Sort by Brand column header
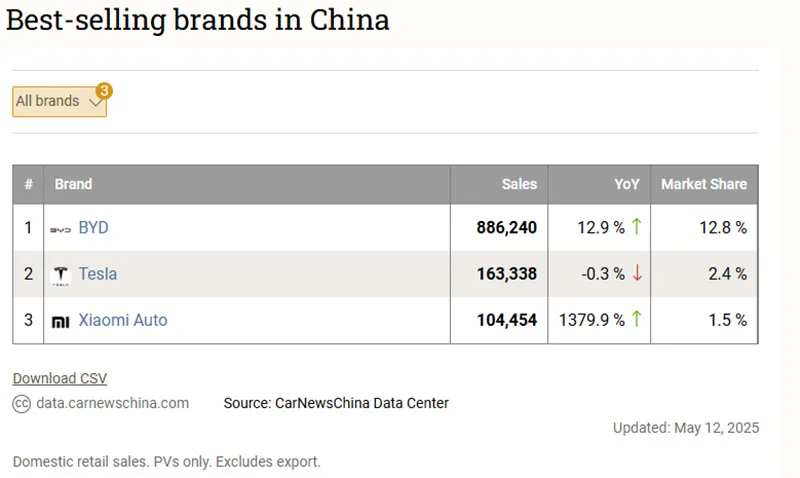 coord(73,184)
